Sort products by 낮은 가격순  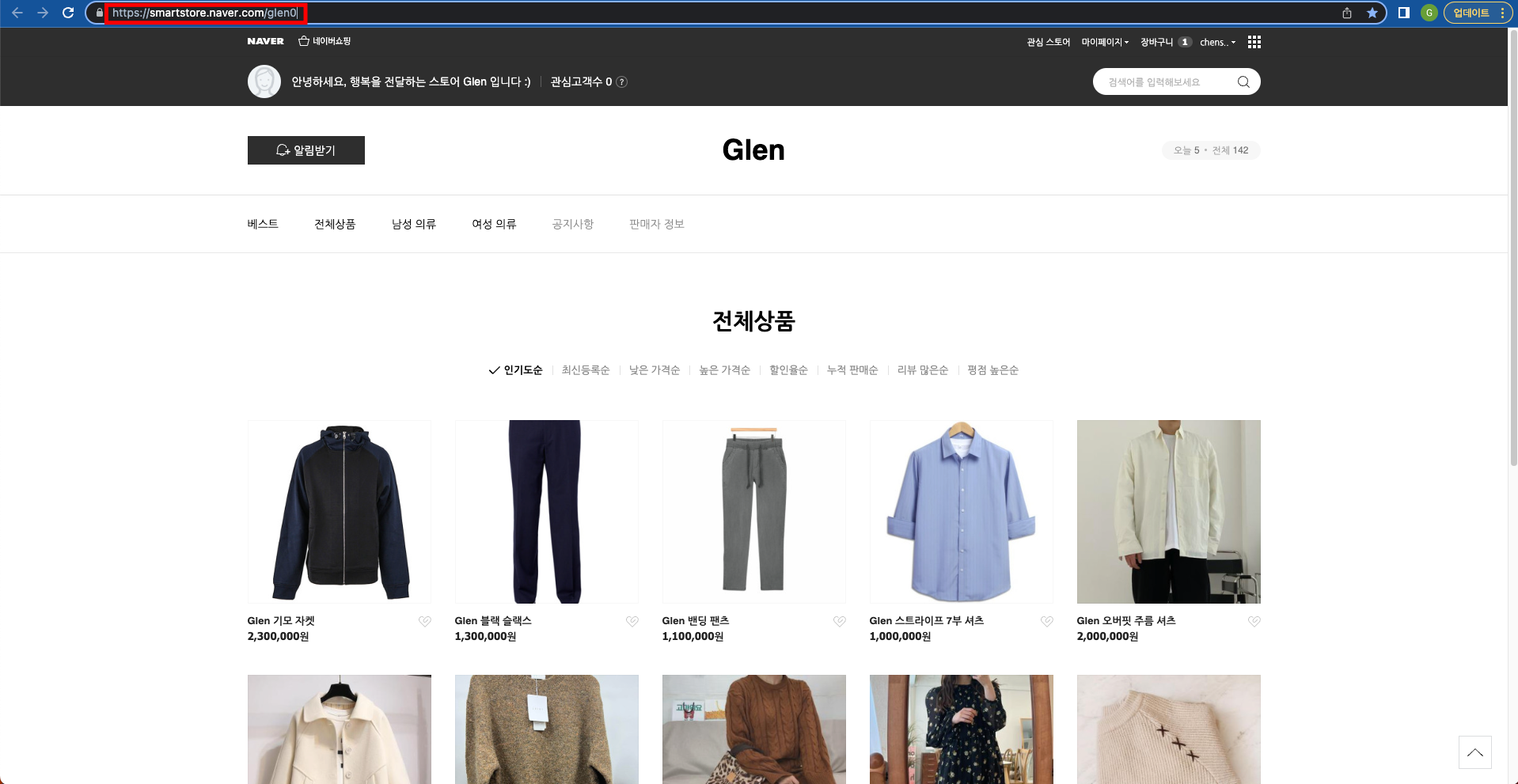pyautogui.click(x=654, y=369)
